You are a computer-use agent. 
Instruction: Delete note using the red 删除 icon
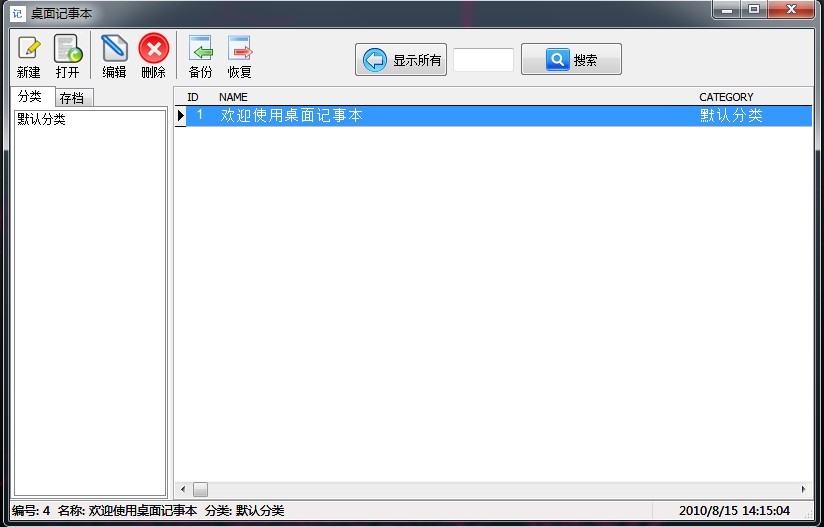(x=153, y=49)
